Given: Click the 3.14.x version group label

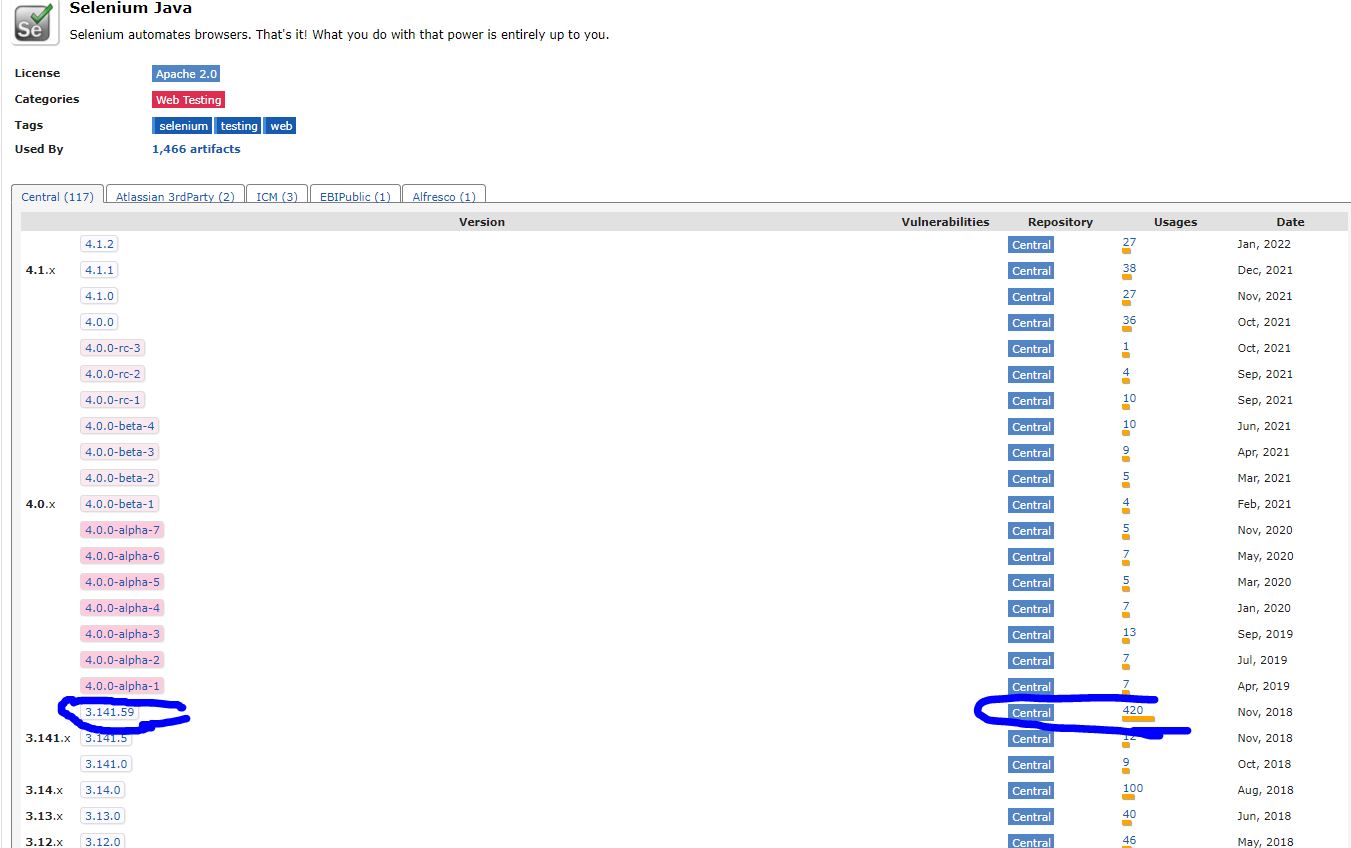Looking at the screenshot, I should (44, 790).
